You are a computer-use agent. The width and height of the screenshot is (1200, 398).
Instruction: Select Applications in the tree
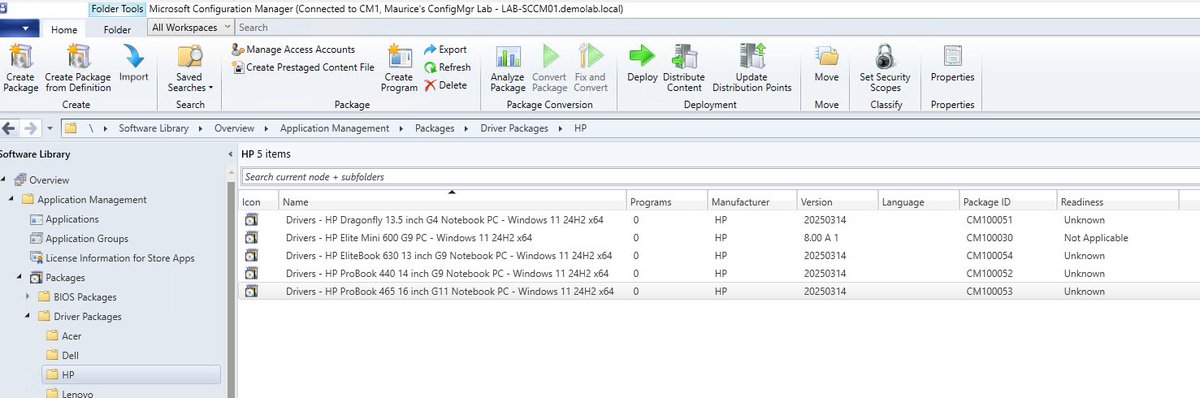71,219
